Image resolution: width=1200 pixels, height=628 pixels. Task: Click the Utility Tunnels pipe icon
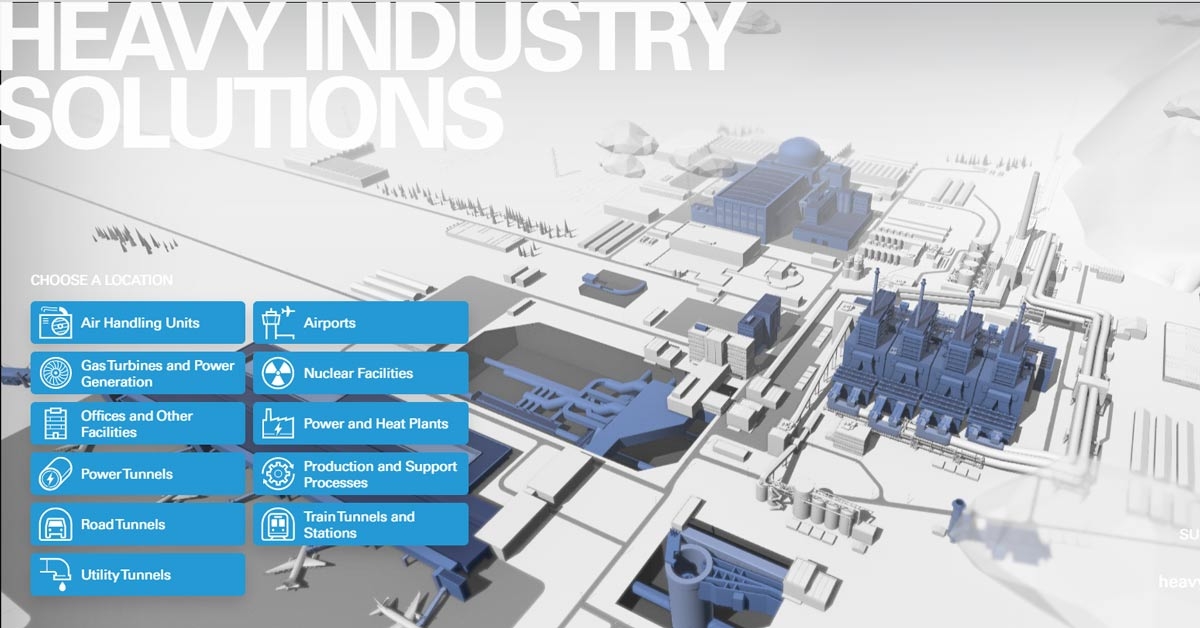(x=54, y=575)
